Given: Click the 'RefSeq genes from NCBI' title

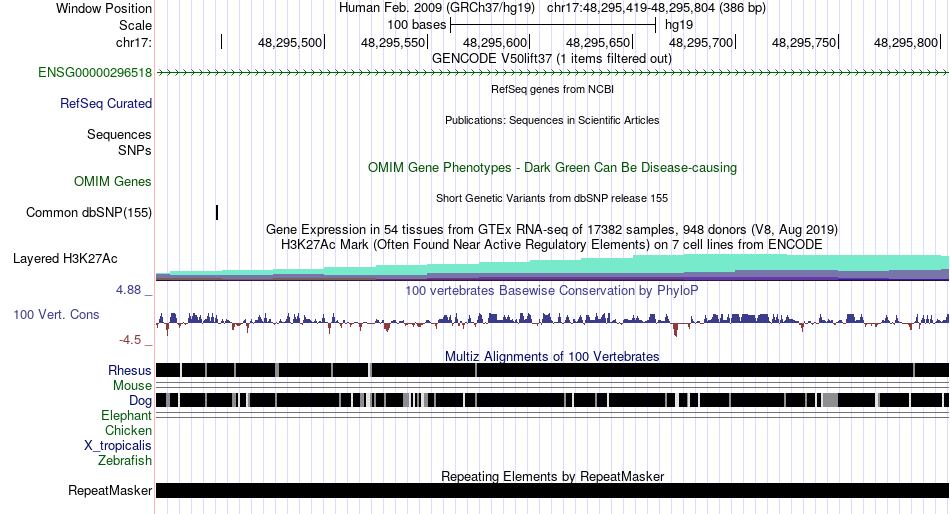Looking at the screenshot, I should coord(553,89).
